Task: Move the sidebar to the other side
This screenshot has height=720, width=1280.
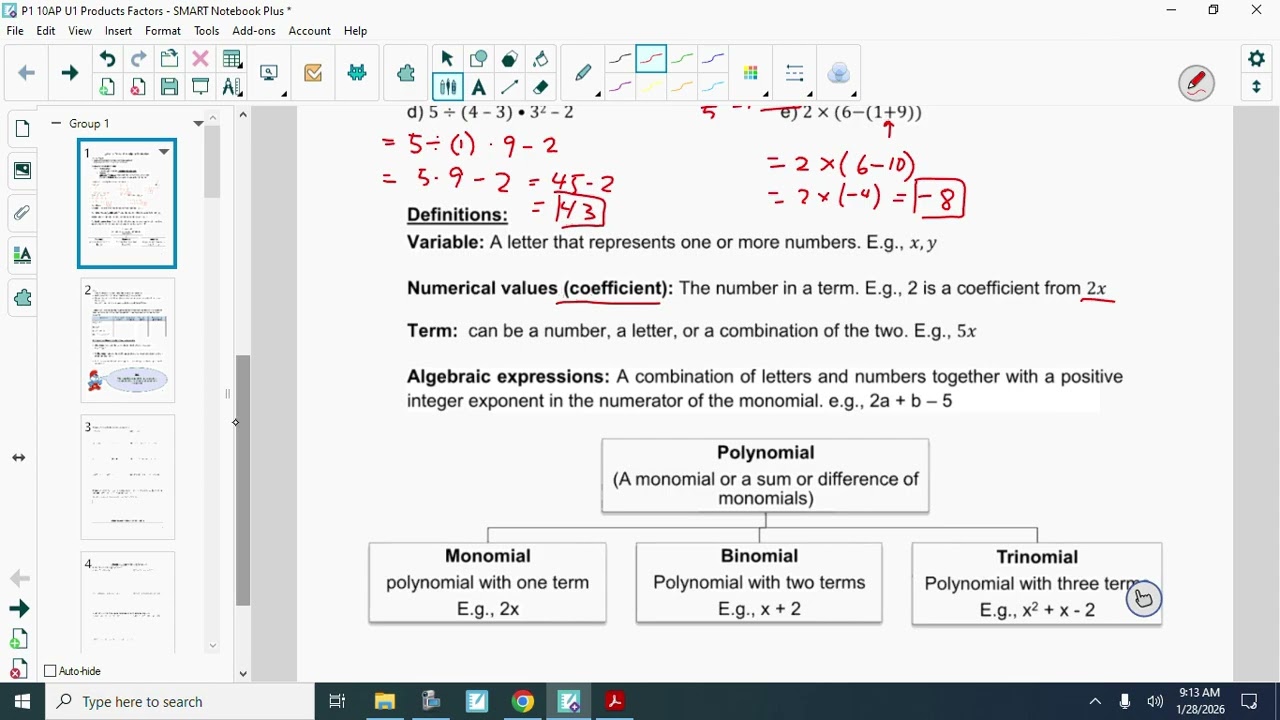Action: 19,457
